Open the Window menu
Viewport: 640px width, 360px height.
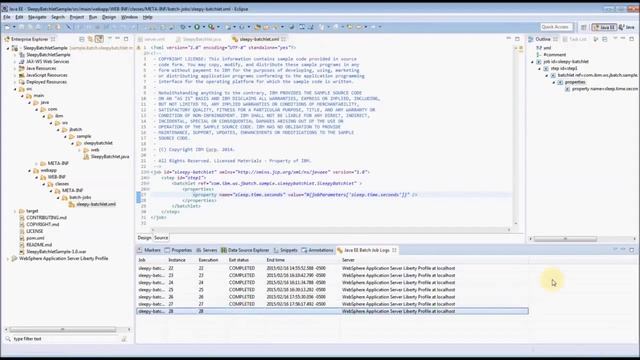click(129, 17)
